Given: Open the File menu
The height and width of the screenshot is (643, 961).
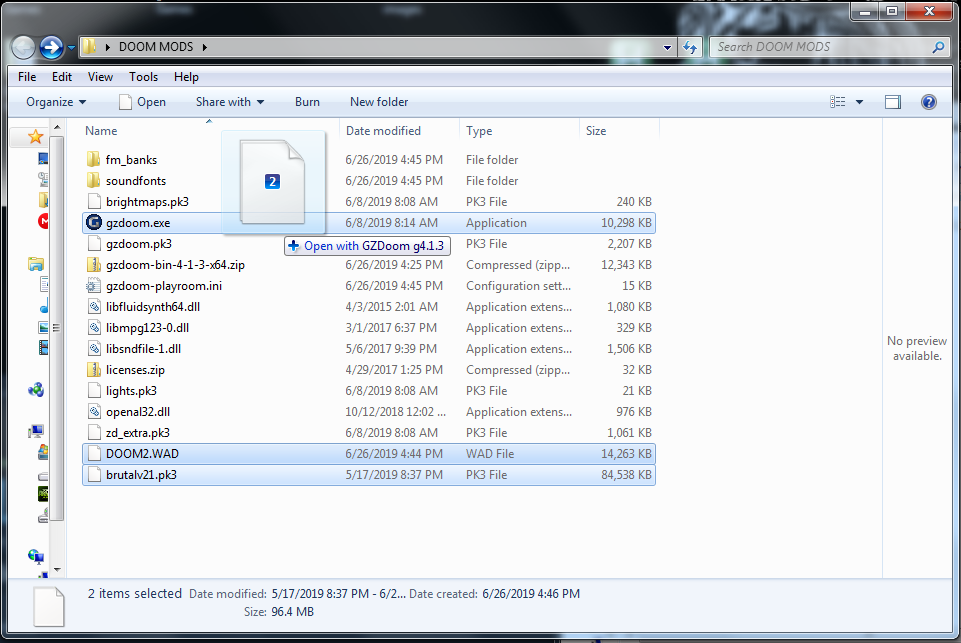Looking at the screenshot, I should point(27,77).
